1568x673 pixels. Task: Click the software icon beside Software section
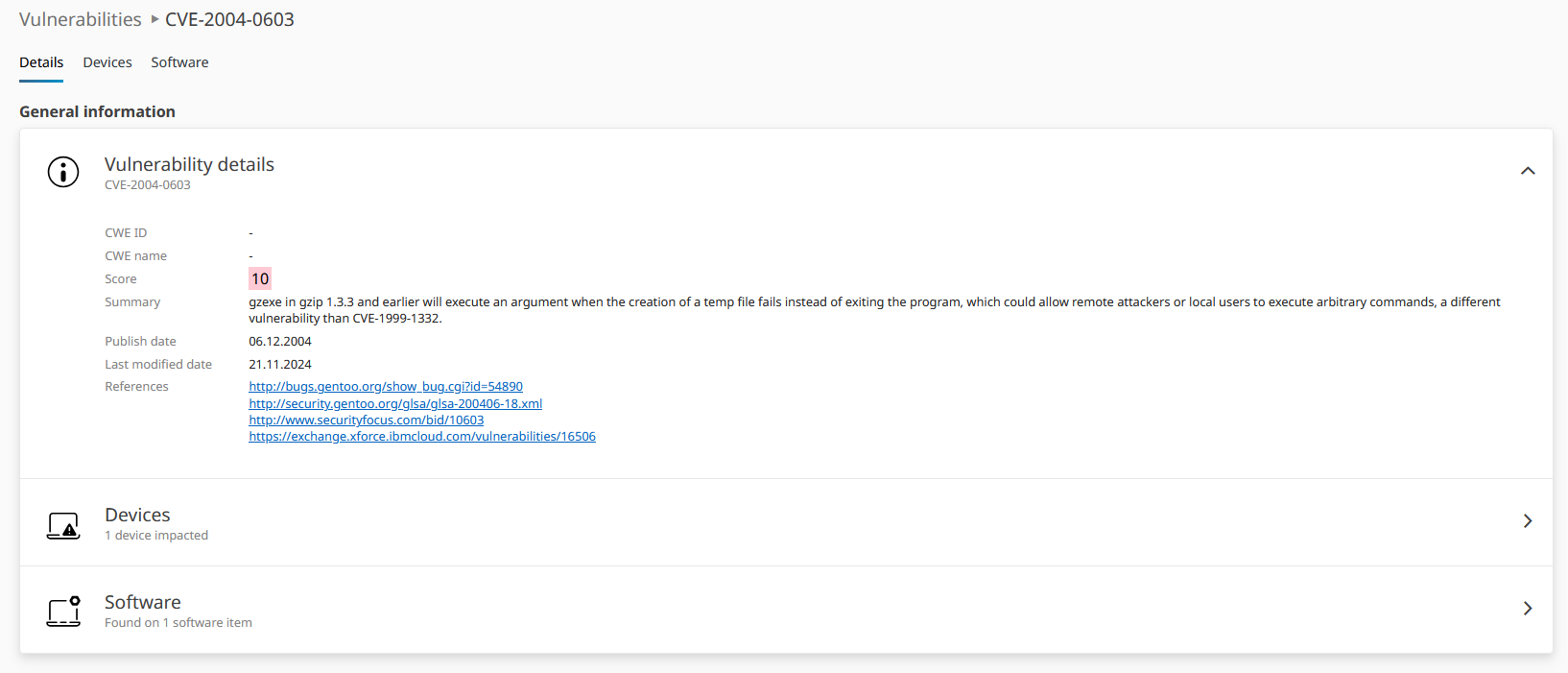[63, 611]
